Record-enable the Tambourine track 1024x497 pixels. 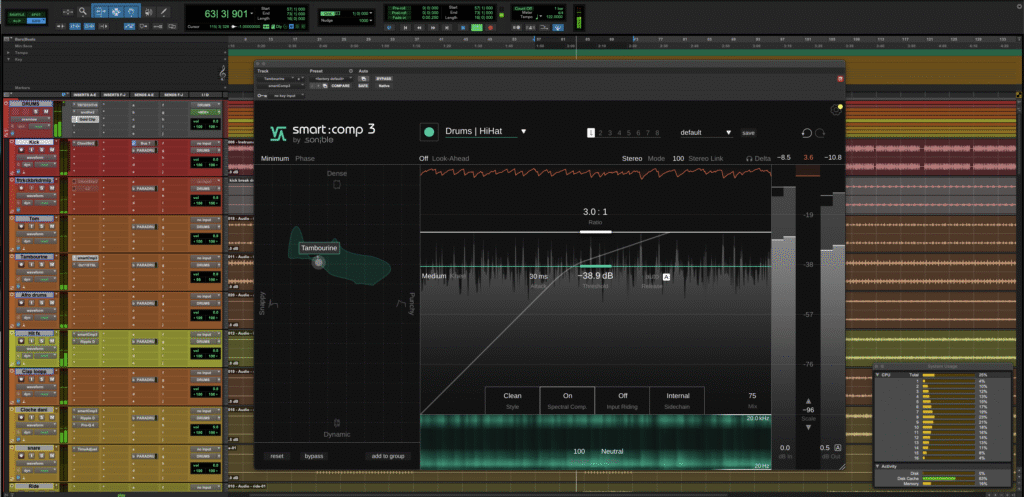click(x=21, y=265)
